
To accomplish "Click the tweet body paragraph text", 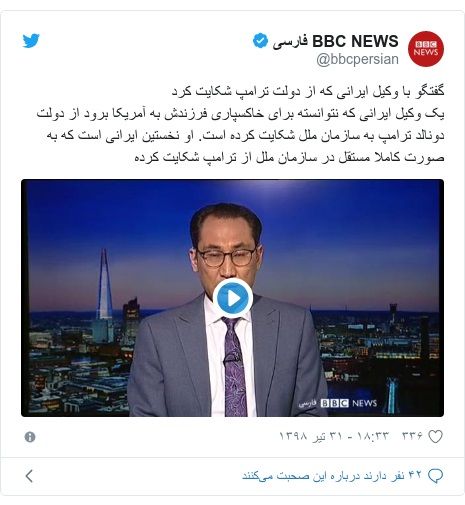I will coord(240,135).
